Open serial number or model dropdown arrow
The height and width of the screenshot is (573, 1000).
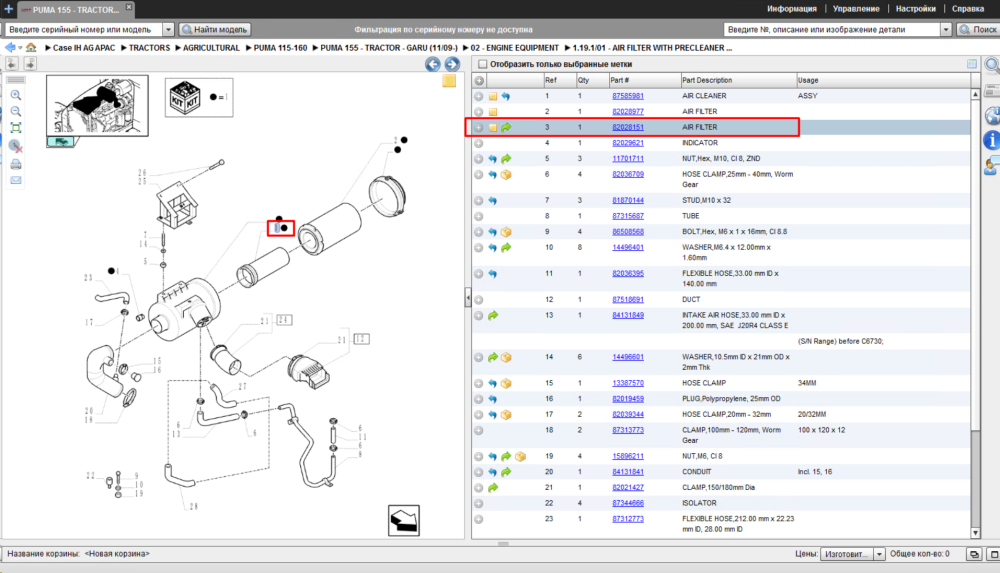pyautogui.click(x=168, y=29)
